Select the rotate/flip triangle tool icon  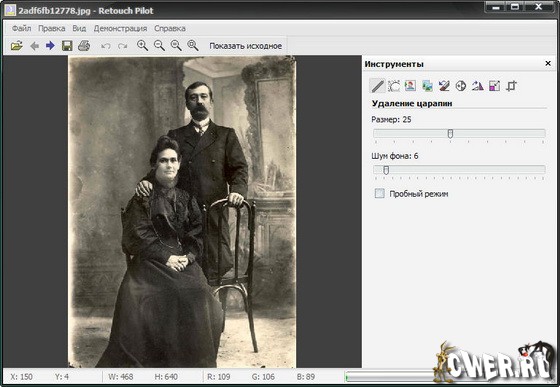pyautogui.click(x=478, y=86)
